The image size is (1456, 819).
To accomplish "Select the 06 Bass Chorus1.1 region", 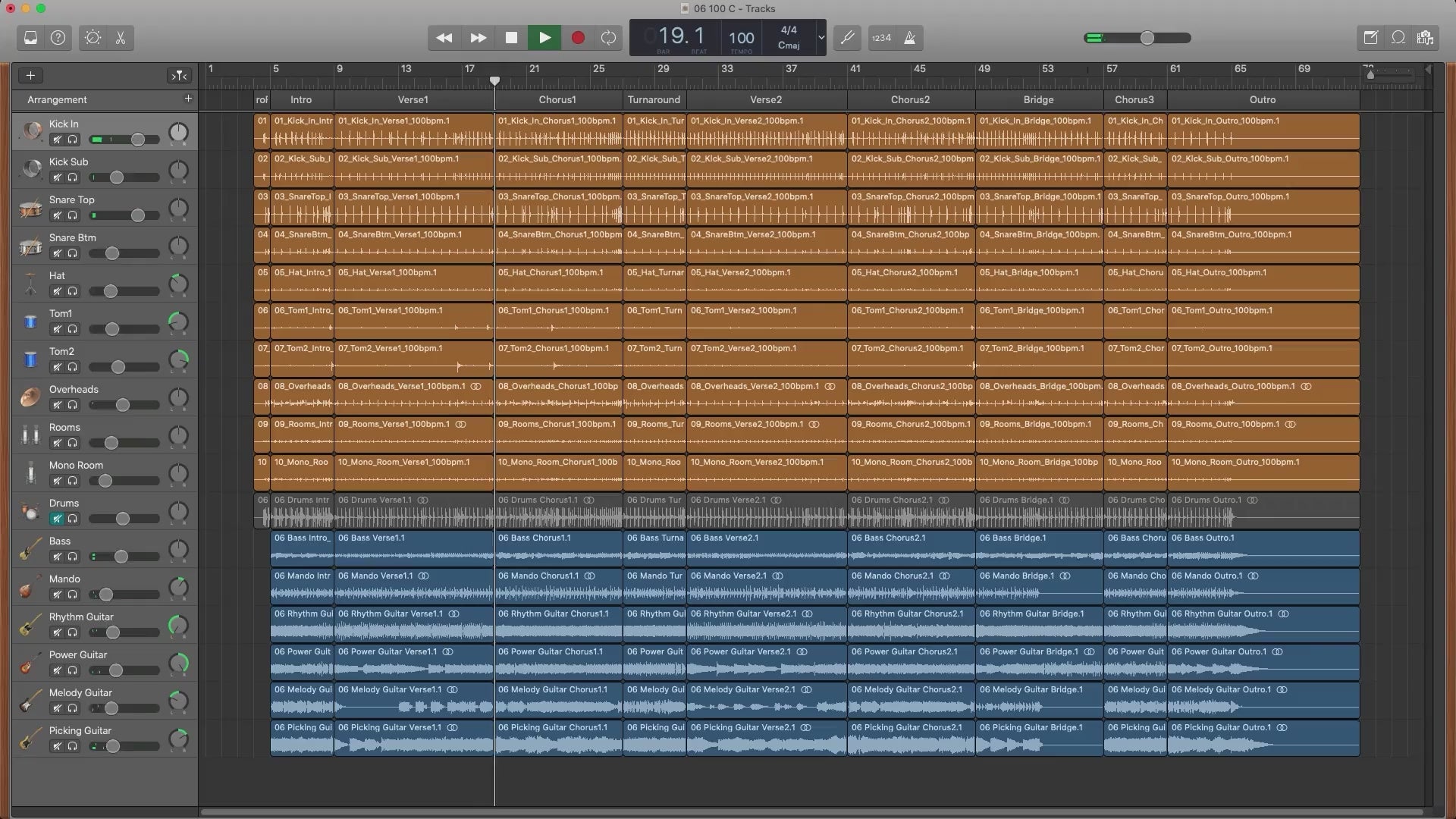I will point(559,549).
